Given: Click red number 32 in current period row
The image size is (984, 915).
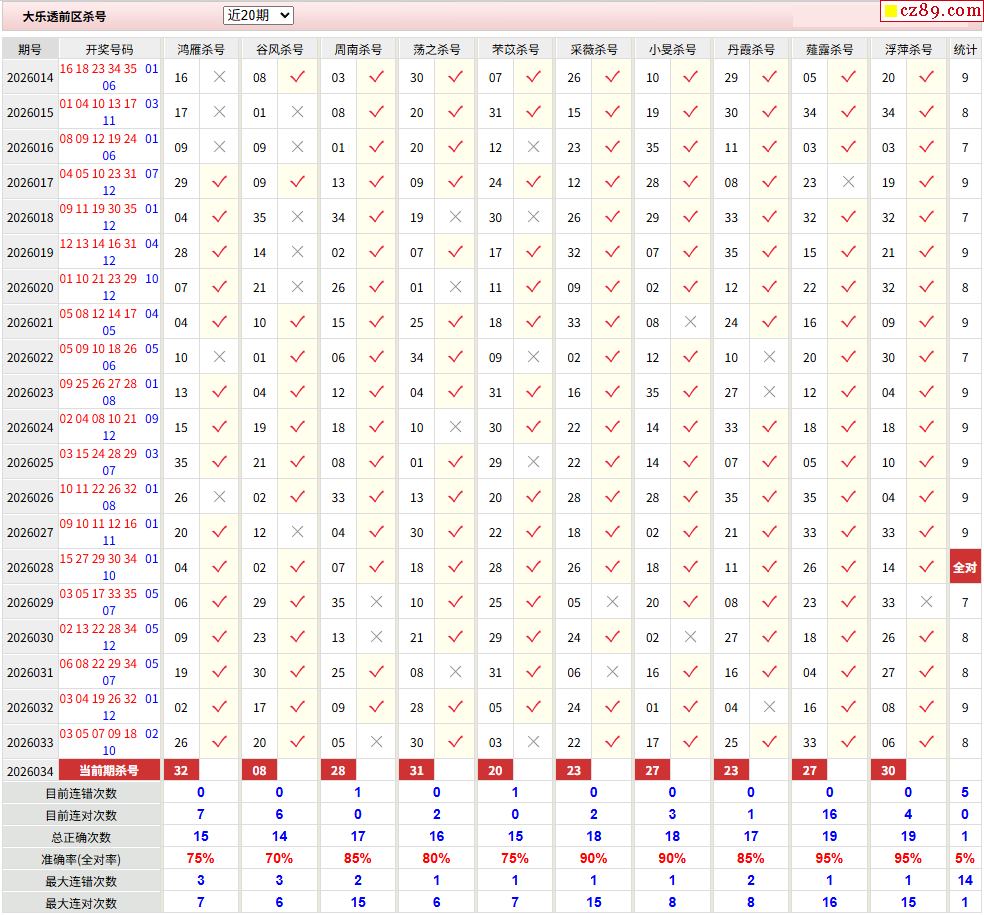Looking at the screenshot, I should click(181, 770).
